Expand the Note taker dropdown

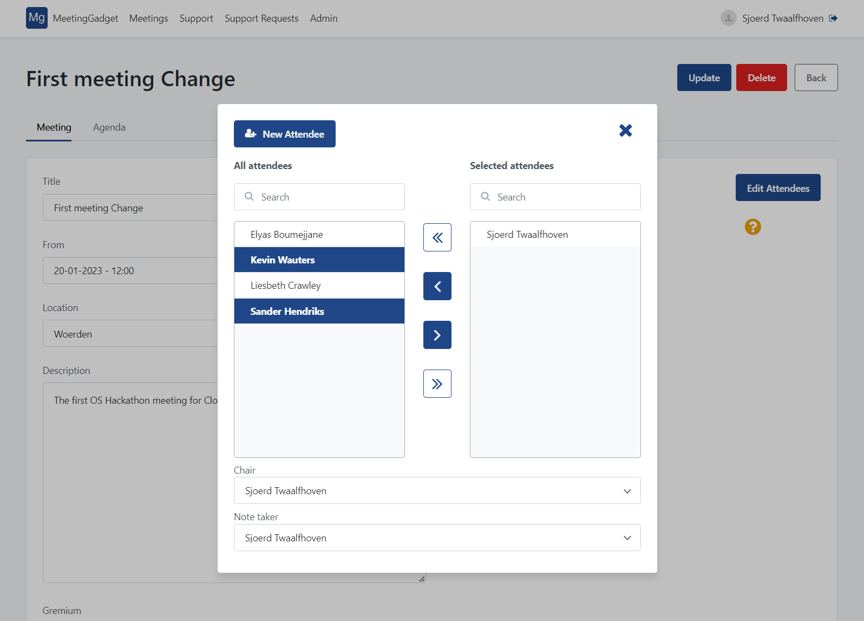437,538
